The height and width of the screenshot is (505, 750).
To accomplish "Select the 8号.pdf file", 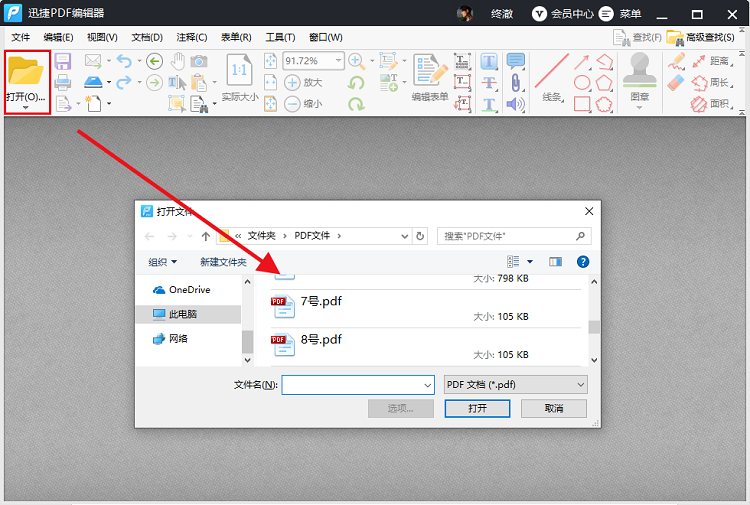I will coord(426,347).
